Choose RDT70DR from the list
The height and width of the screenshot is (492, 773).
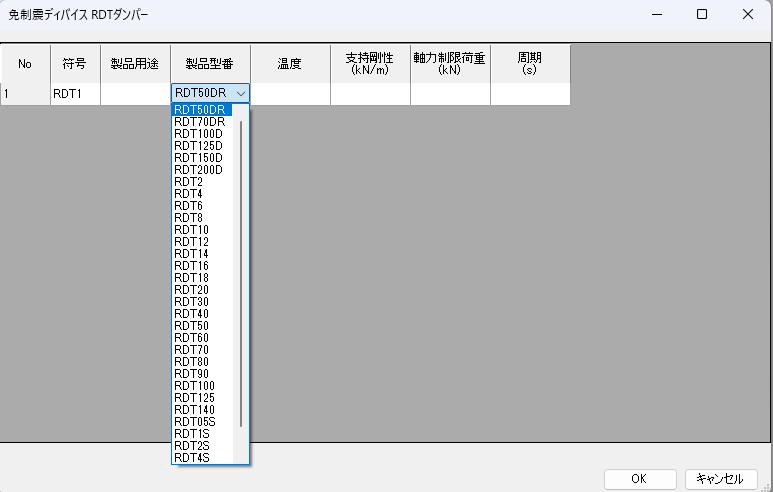pyautogui.click(x=202, y=122)
